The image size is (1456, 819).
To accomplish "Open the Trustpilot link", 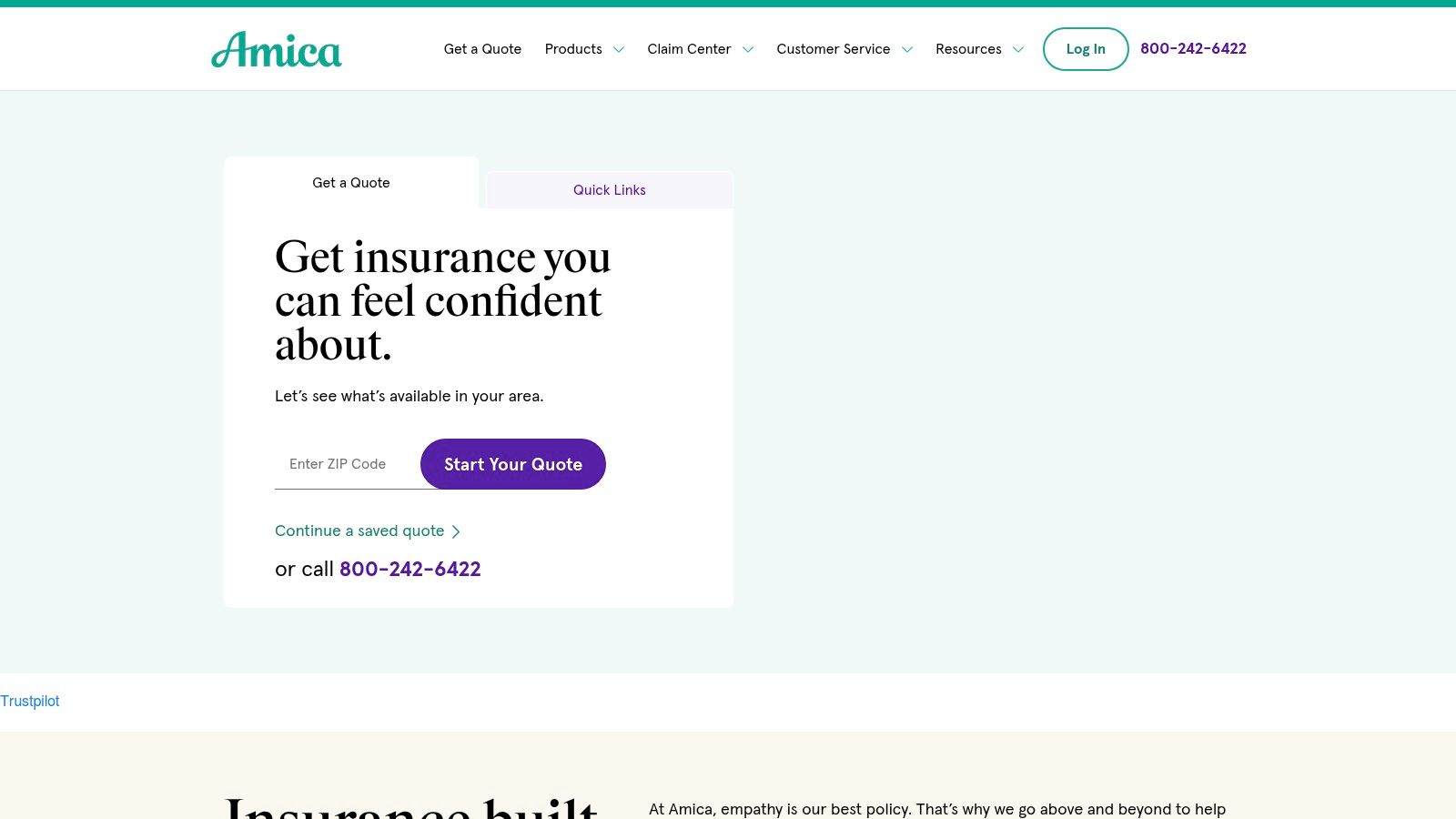I will 30,702.
